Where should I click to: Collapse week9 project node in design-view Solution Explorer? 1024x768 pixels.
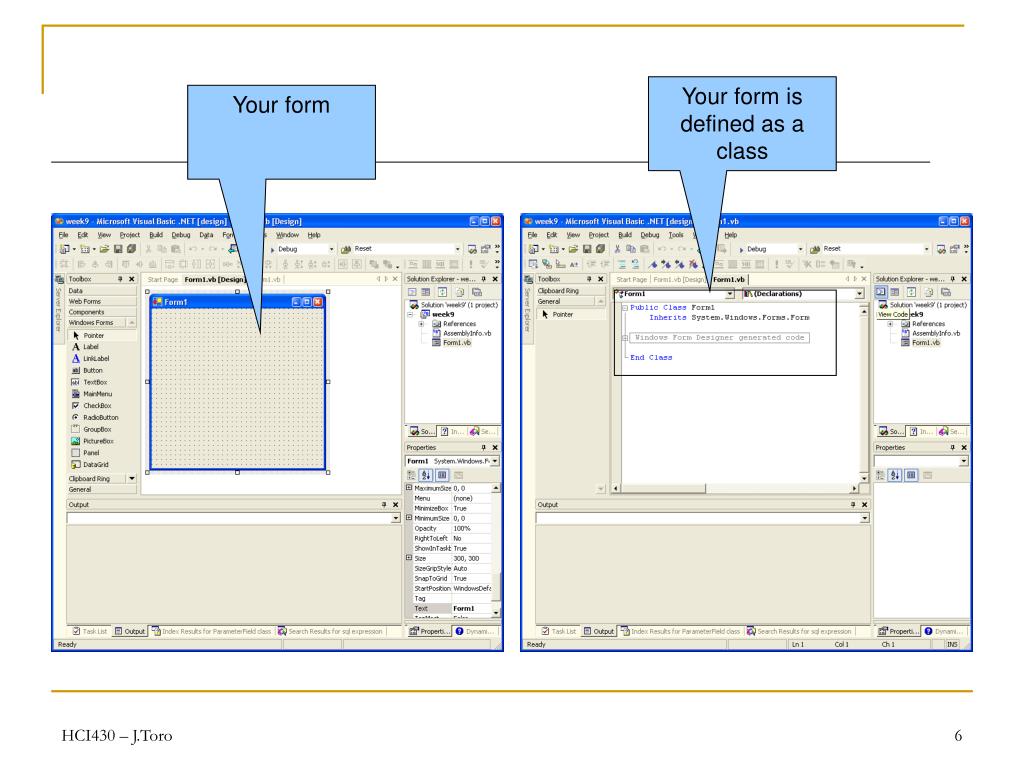pyautogui.click(x=411, y=314)
